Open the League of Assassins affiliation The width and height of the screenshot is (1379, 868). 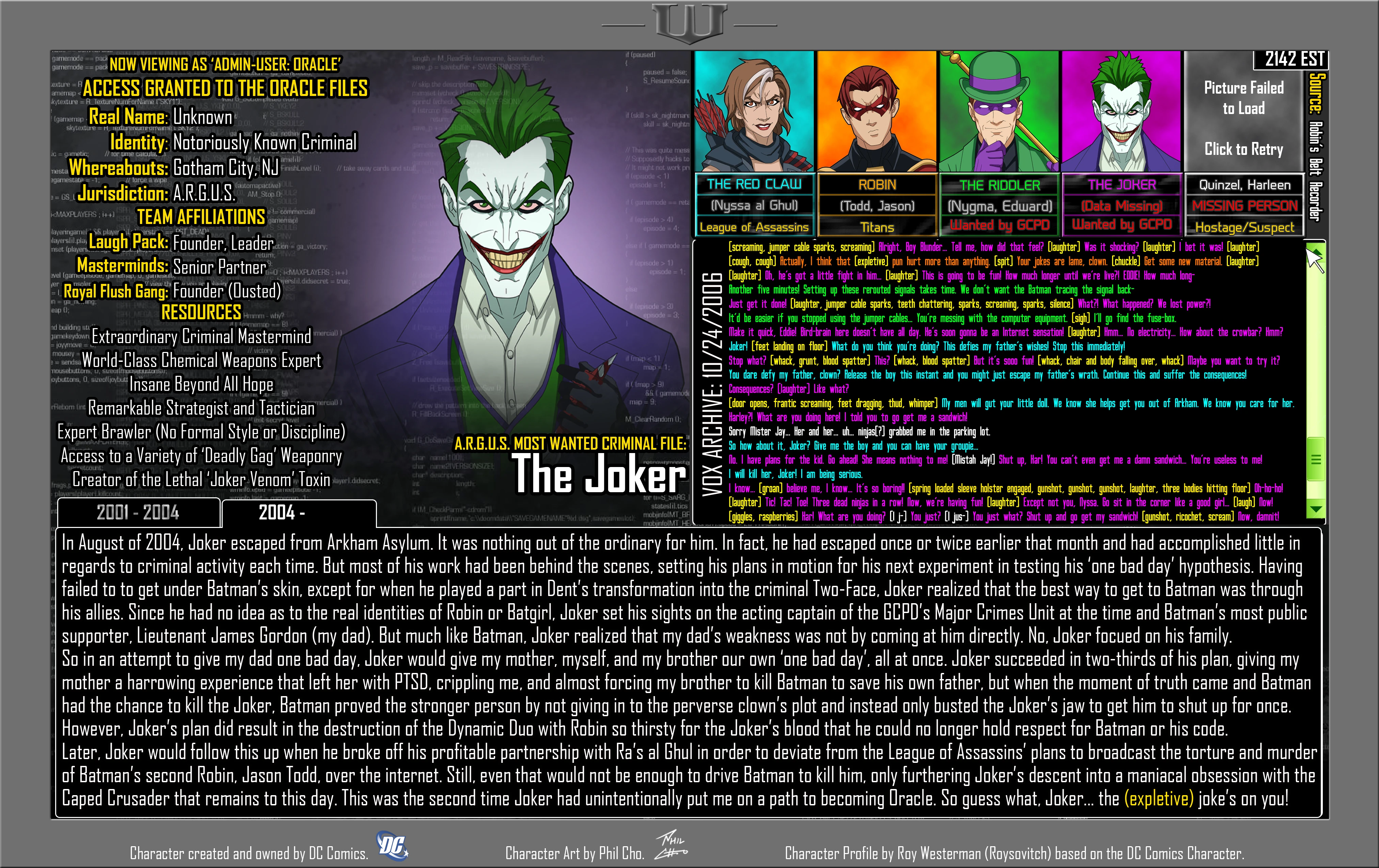(x=754, y=227)
